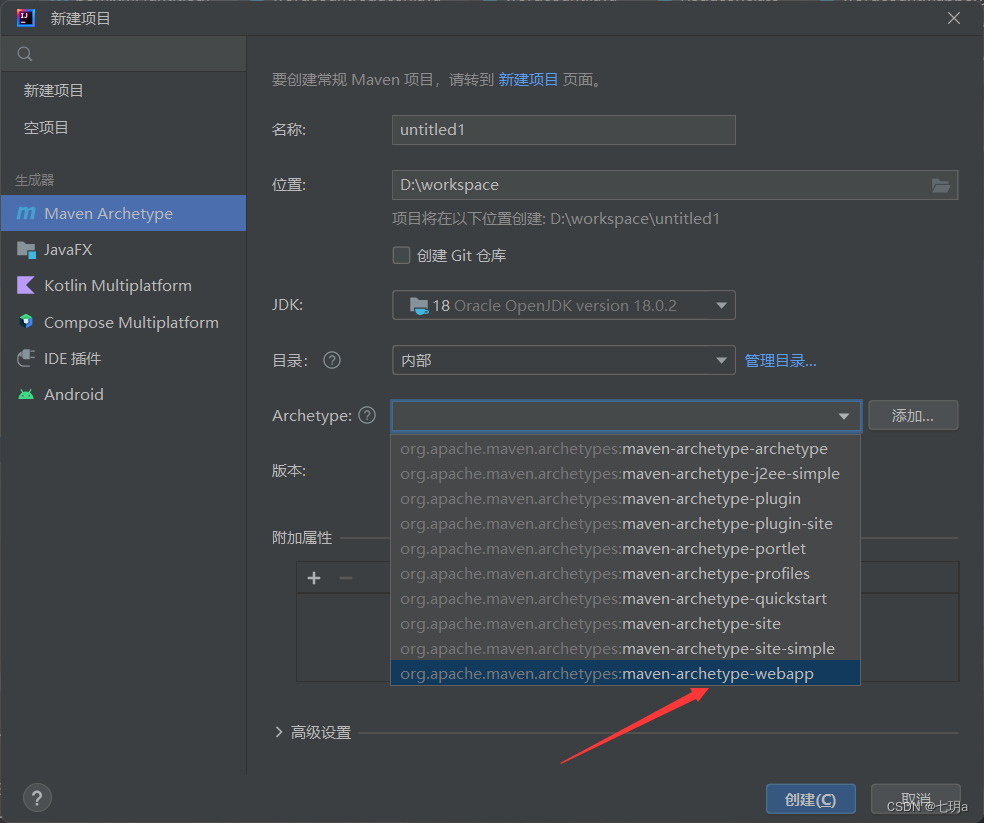The image size is (984, 823).
Task: Click the 名称 field containing untitled1
Action: (x=564, y=130)
